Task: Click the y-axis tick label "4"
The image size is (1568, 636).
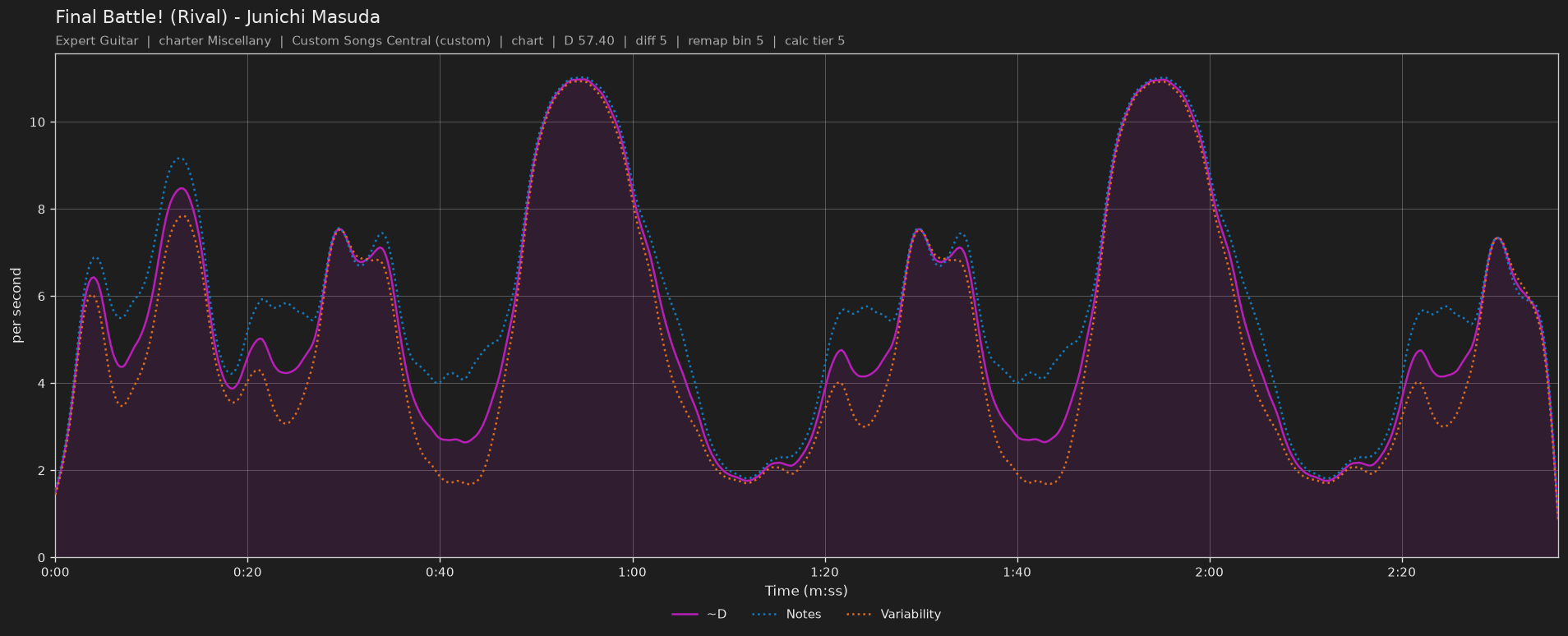Action: point(41,384)
